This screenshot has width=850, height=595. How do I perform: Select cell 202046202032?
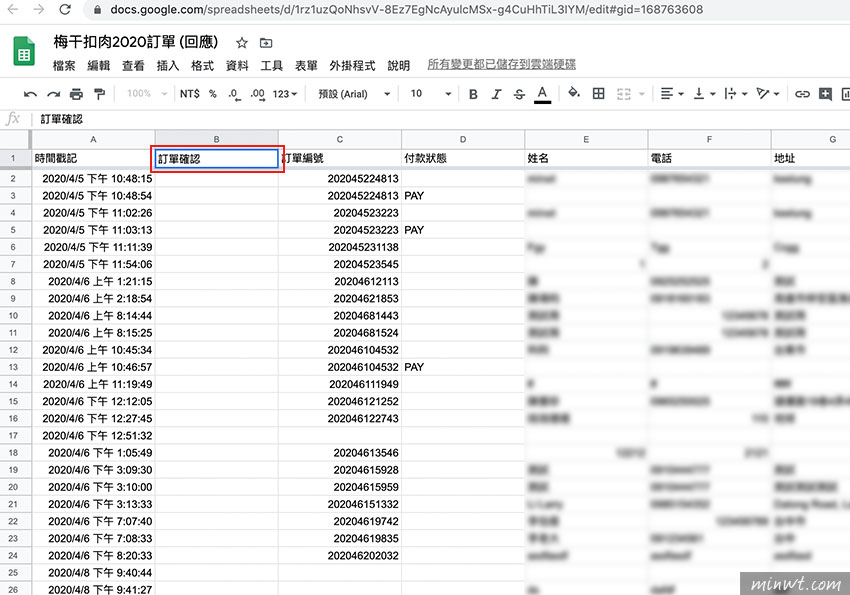(339, 555)
